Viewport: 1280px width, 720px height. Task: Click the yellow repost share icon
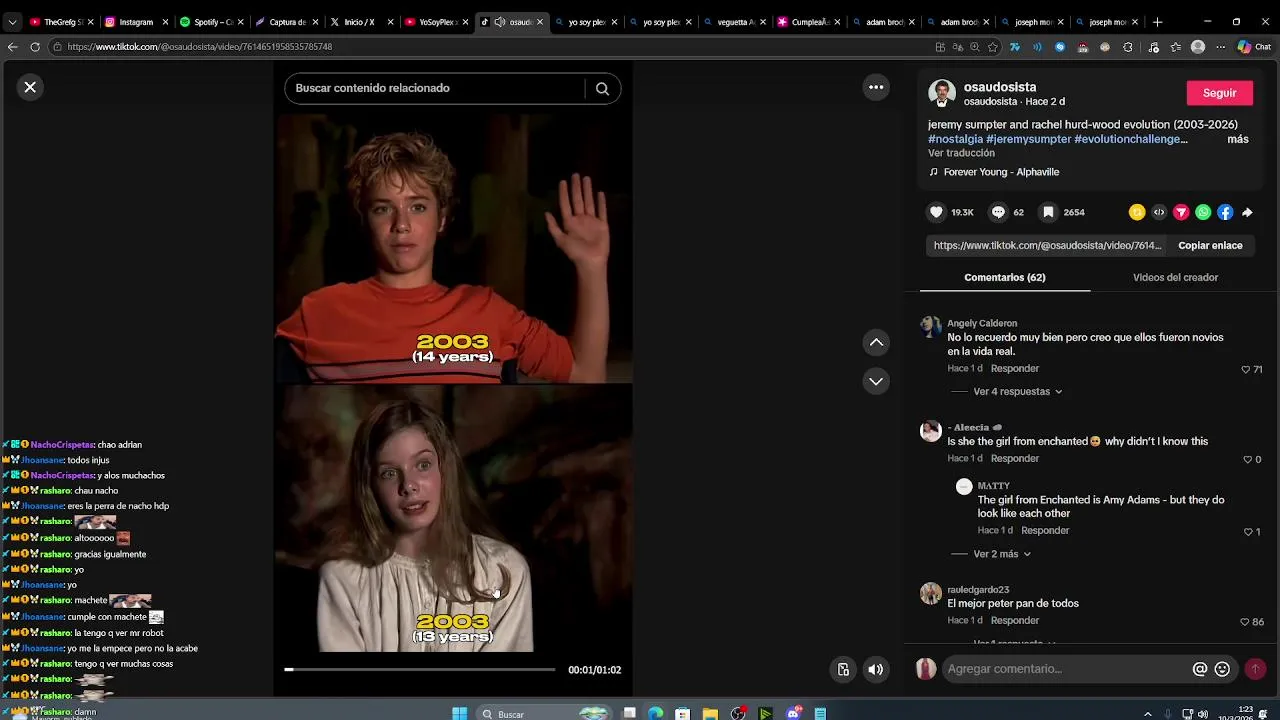1137,212
